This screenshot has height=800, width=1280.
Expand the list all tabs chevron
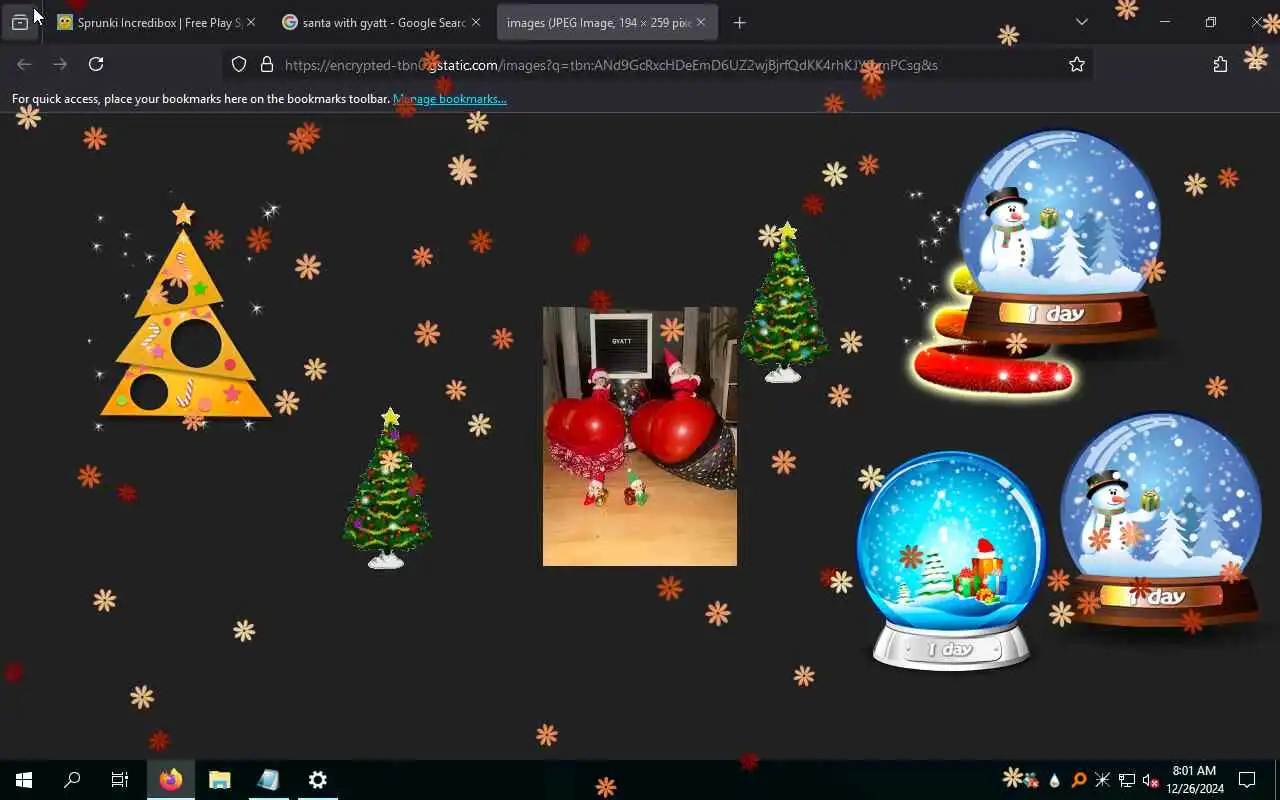click(x=1081, y=22)
